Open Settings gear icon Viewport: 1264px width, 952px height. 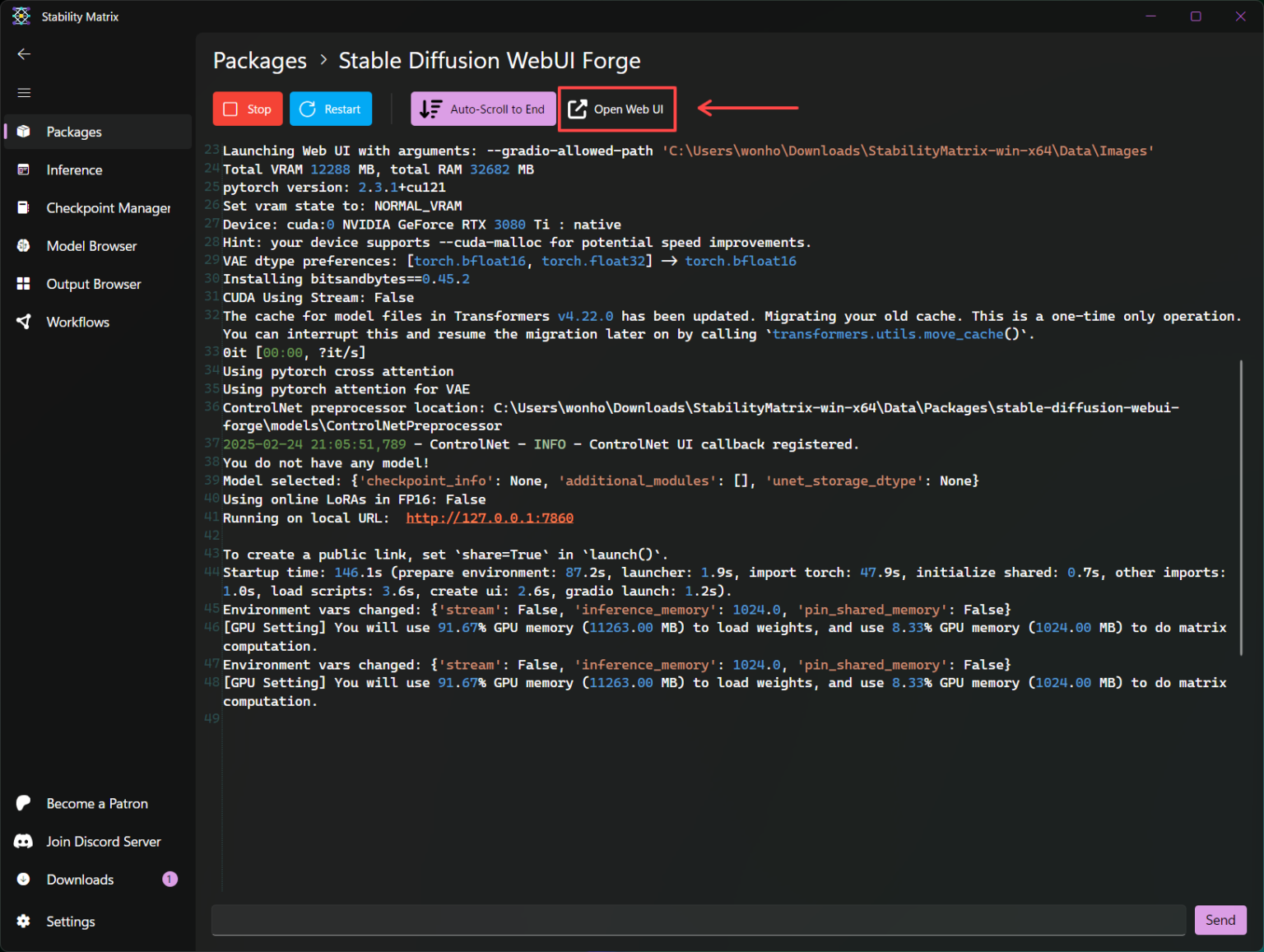pyautogui.click(x=24, y=922)
